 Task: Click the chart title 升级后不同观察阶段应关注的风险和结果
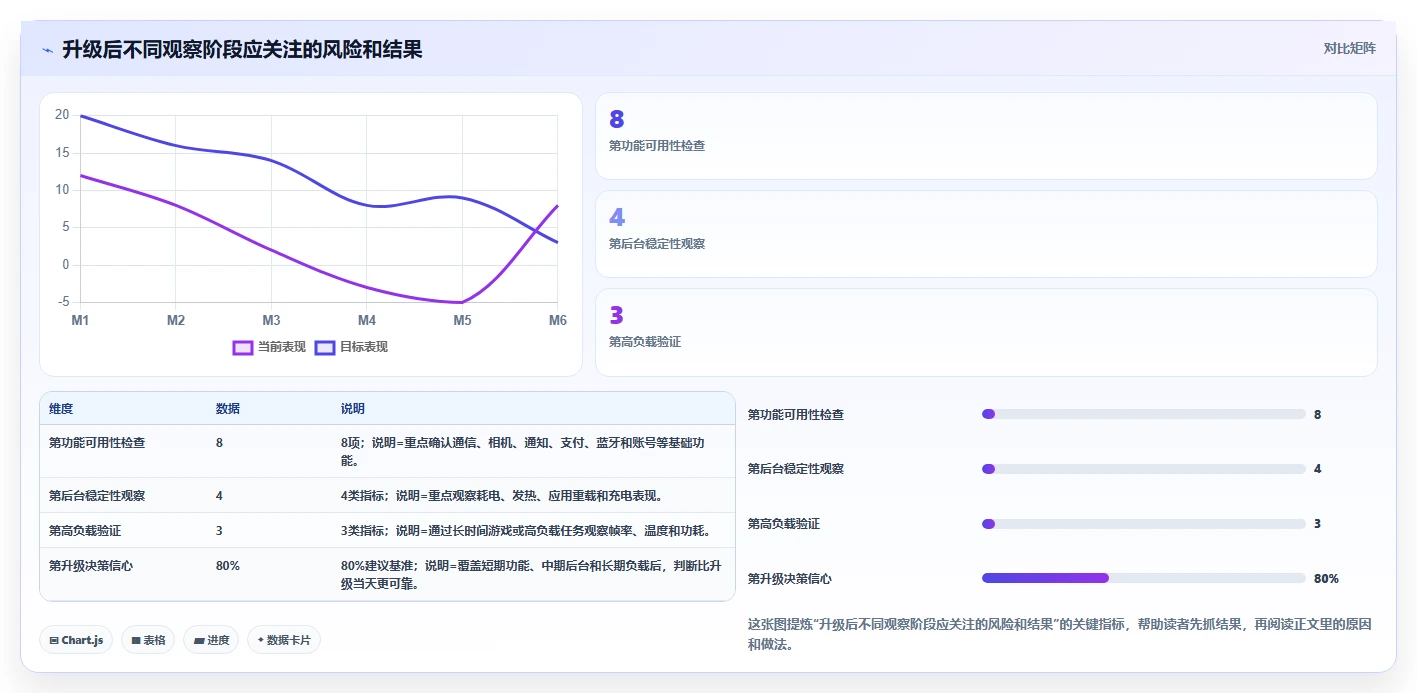point(242,49)
